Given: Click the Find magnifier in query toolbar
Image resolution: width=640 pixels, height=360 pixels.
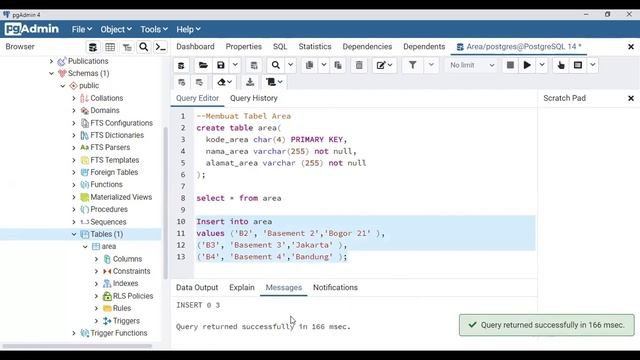Looking at the screenshot, I should pos(276,65).
